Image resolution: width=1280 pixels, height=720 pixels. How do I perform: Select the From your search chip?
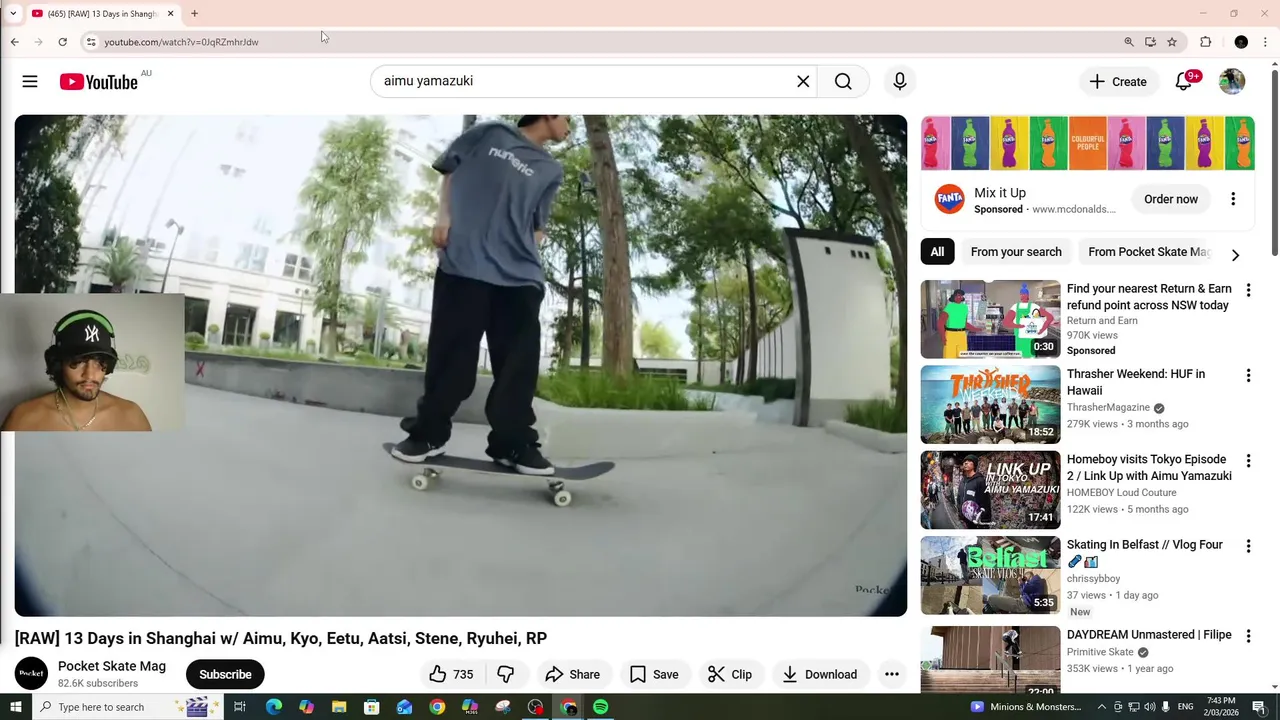point(1016,252)
